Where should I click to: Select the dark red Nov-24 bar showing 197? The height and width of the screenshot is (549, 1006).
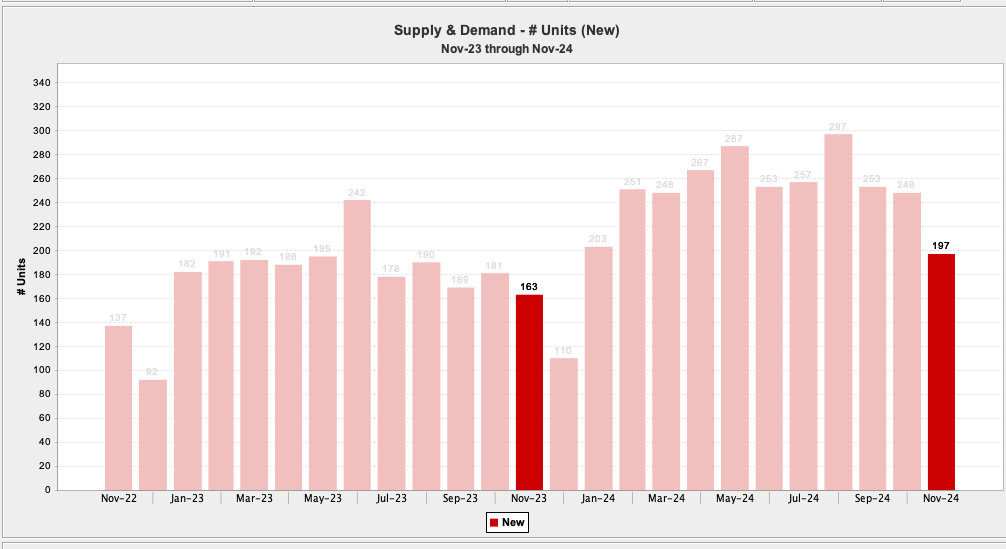(941, 371)
